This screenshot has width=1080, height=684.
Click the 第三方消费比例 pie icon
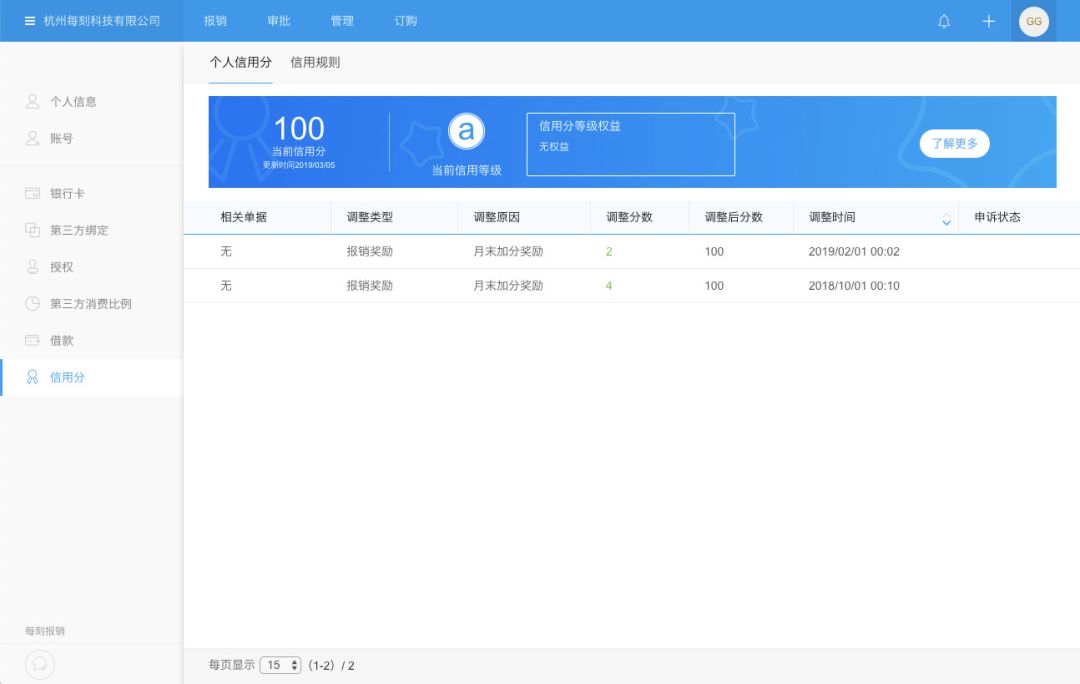32,303
